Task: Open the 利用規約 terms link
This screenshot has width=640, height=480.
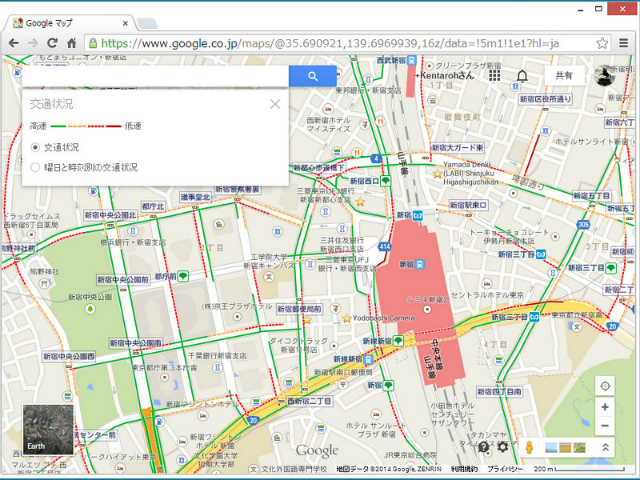Action: tap(464, 469)
